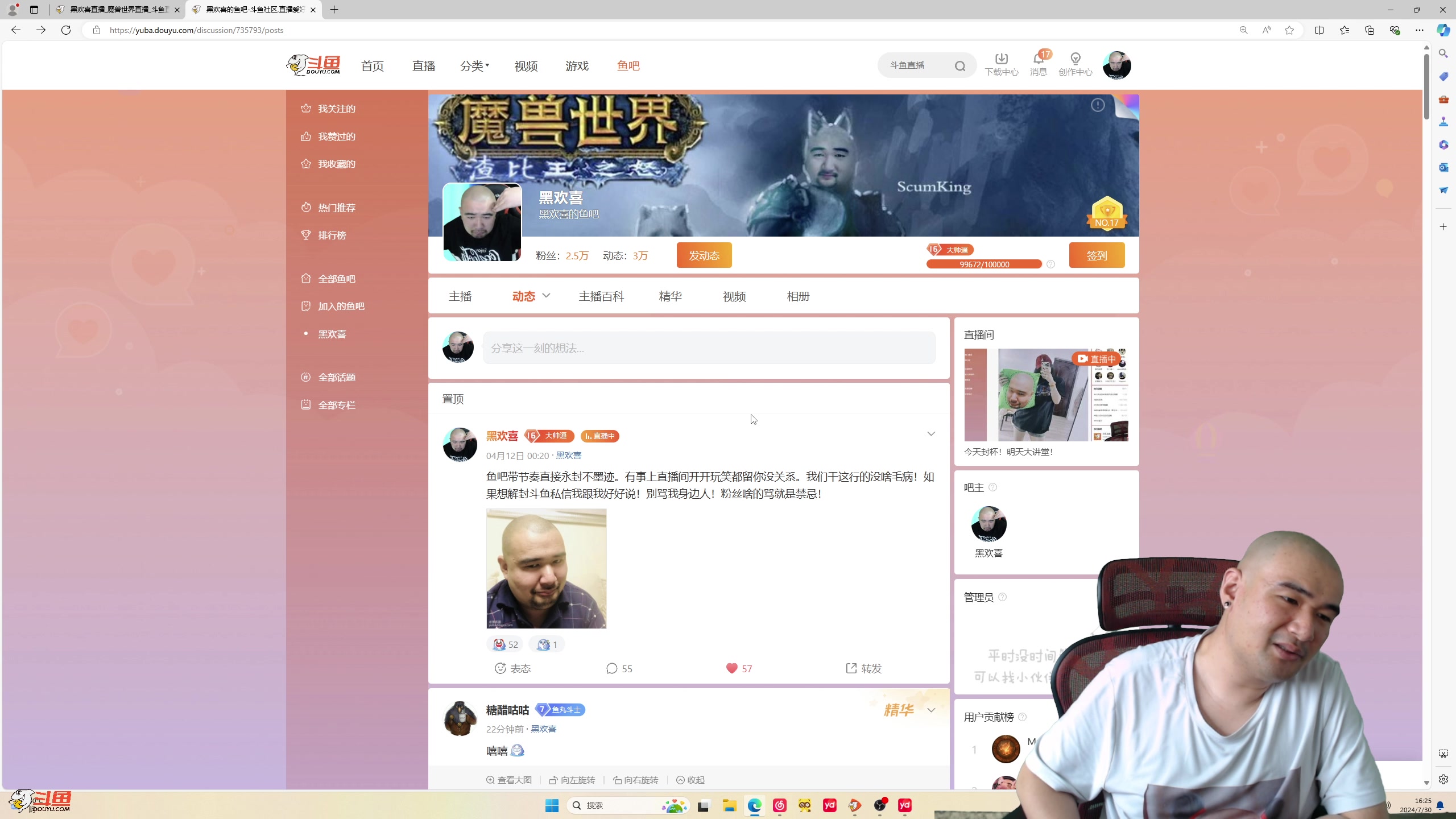1456x819 pixels.
Task: Click the 分享这一刻的想法 input box
Action: click(x=709, y=348)
